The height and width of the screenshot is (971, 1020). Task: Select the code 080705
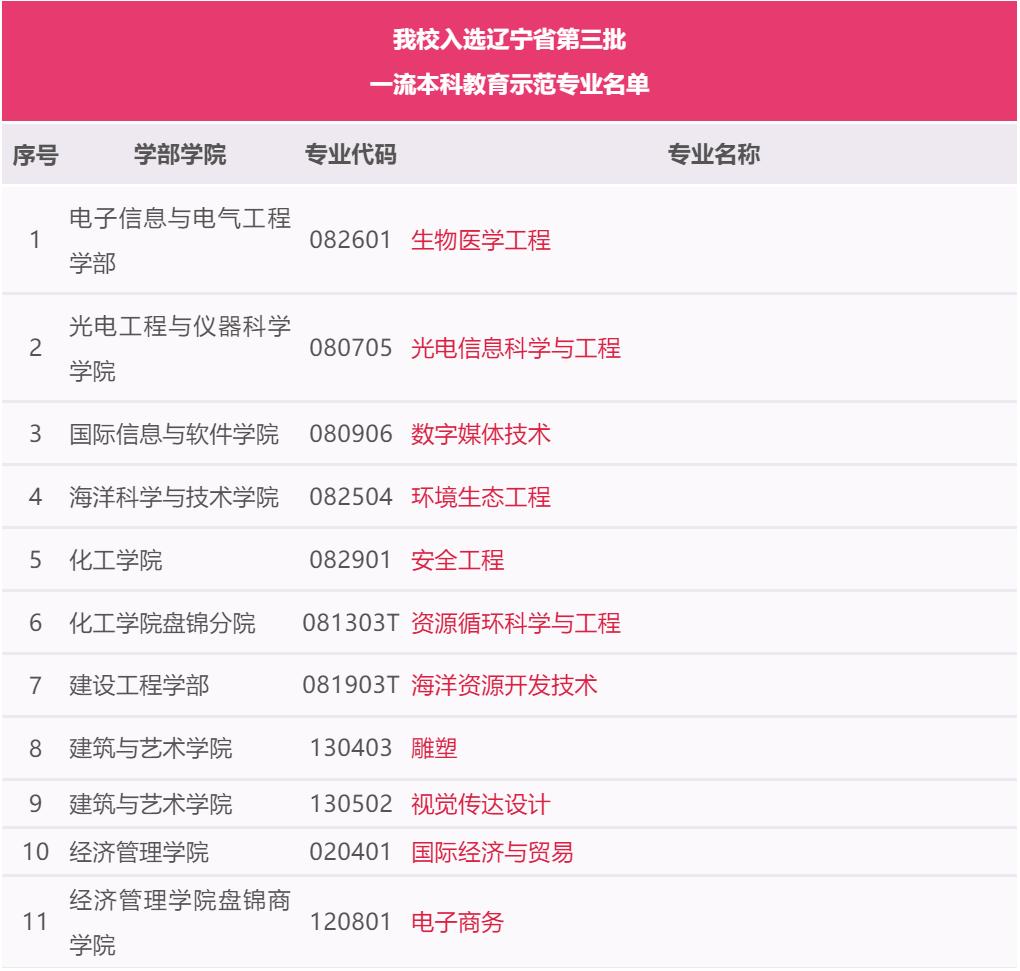[351, 348]
